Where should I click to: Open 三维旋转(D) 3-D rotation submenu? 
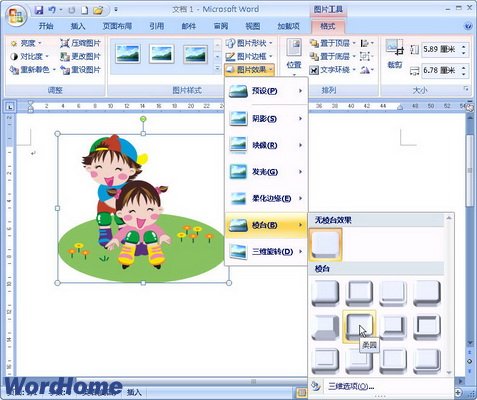(266, 252)
